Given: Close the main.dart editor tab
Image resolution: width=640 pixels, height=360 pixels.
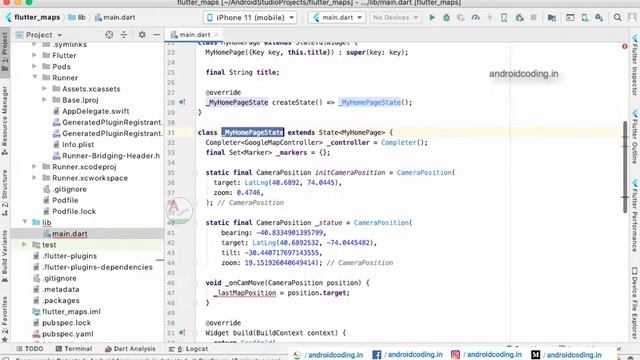Looking at the screenshot, I should pos(217,35).
